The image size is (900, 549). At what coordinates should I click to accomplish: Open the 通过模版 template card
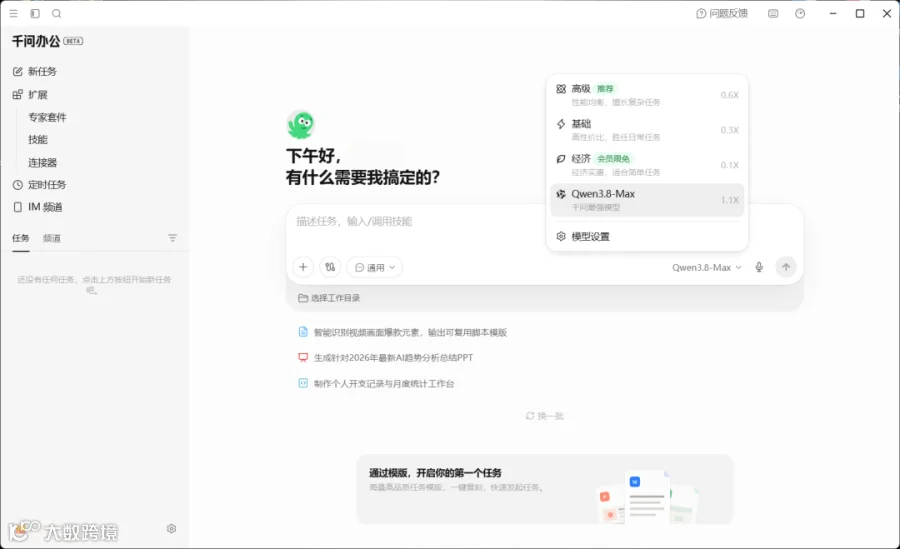[545, 489]
